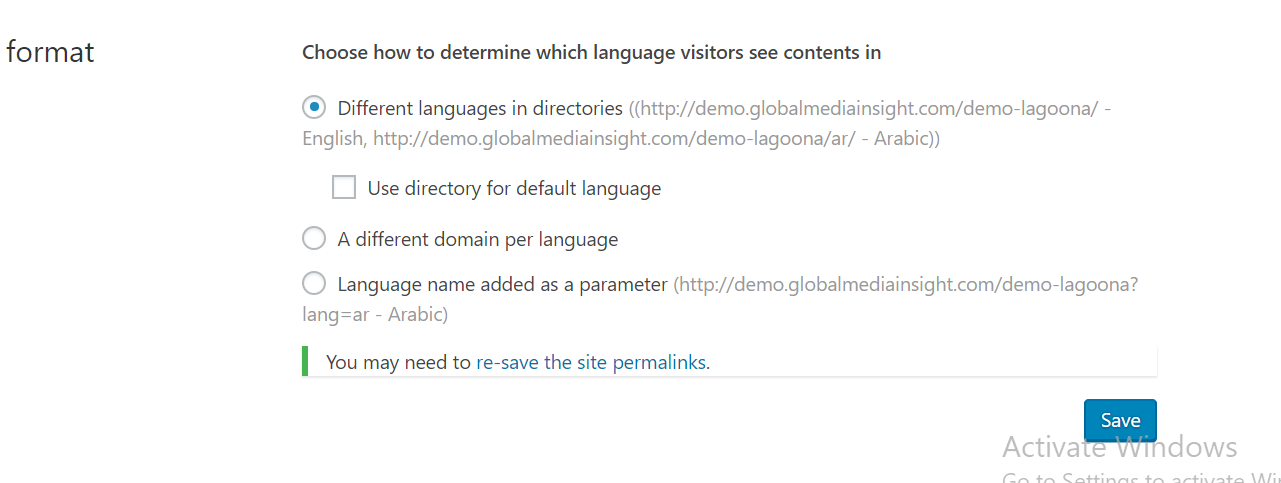The height and width of the screenshot is (483, 1281).
Task: Click the 'Choose how to determine' bold heading
Action: (591, 52)
